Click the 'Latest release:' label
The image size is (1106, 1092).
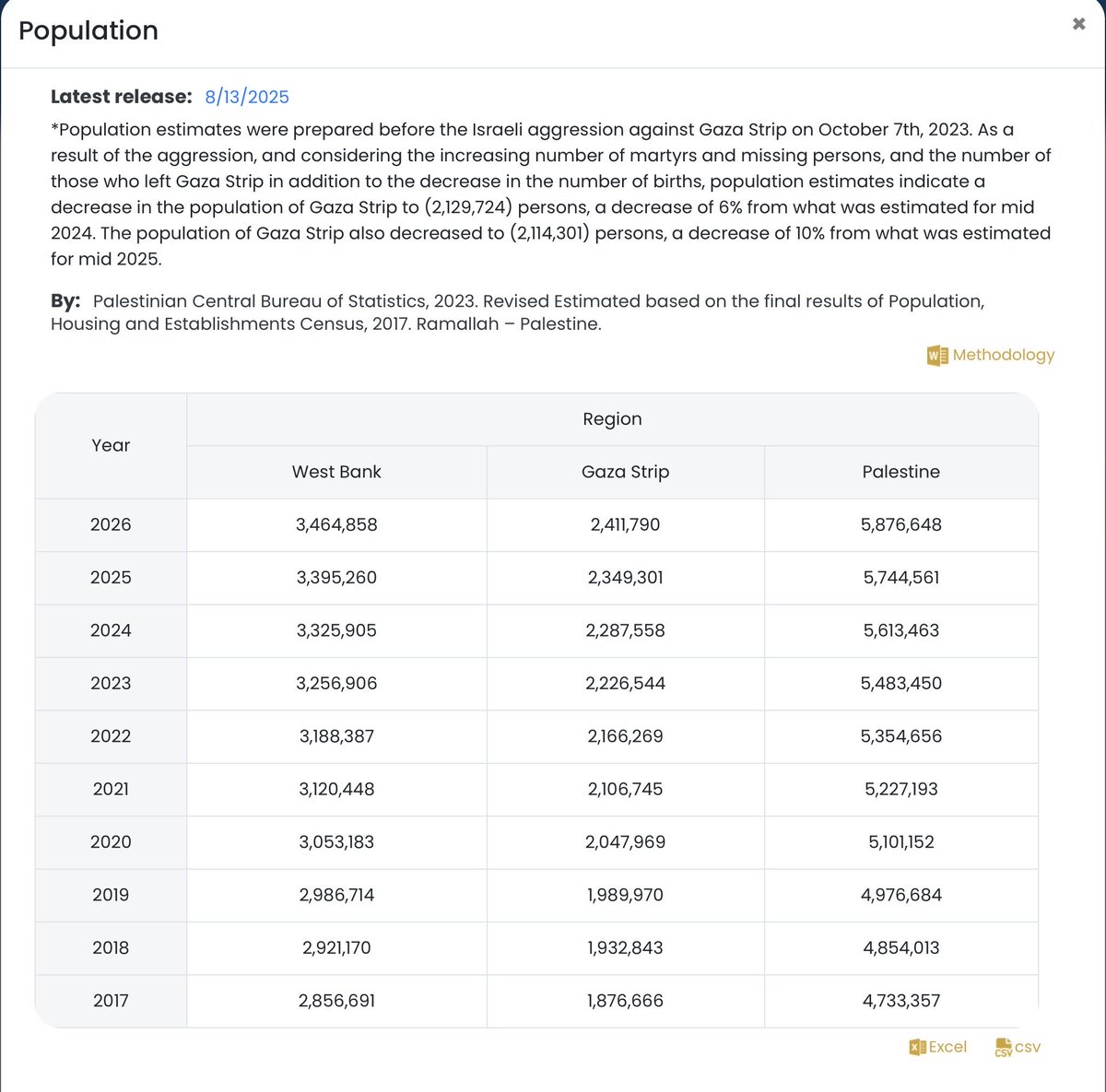click(x=122, y=97)
